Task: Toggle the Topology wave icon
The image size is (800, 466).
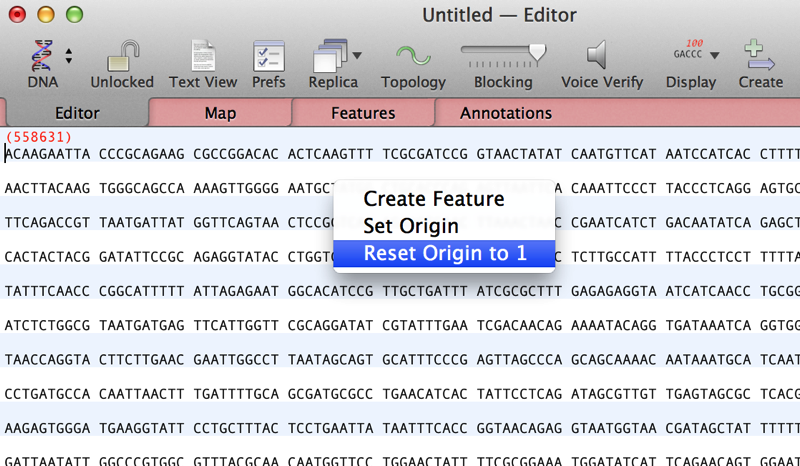Action: coord(413,55)
